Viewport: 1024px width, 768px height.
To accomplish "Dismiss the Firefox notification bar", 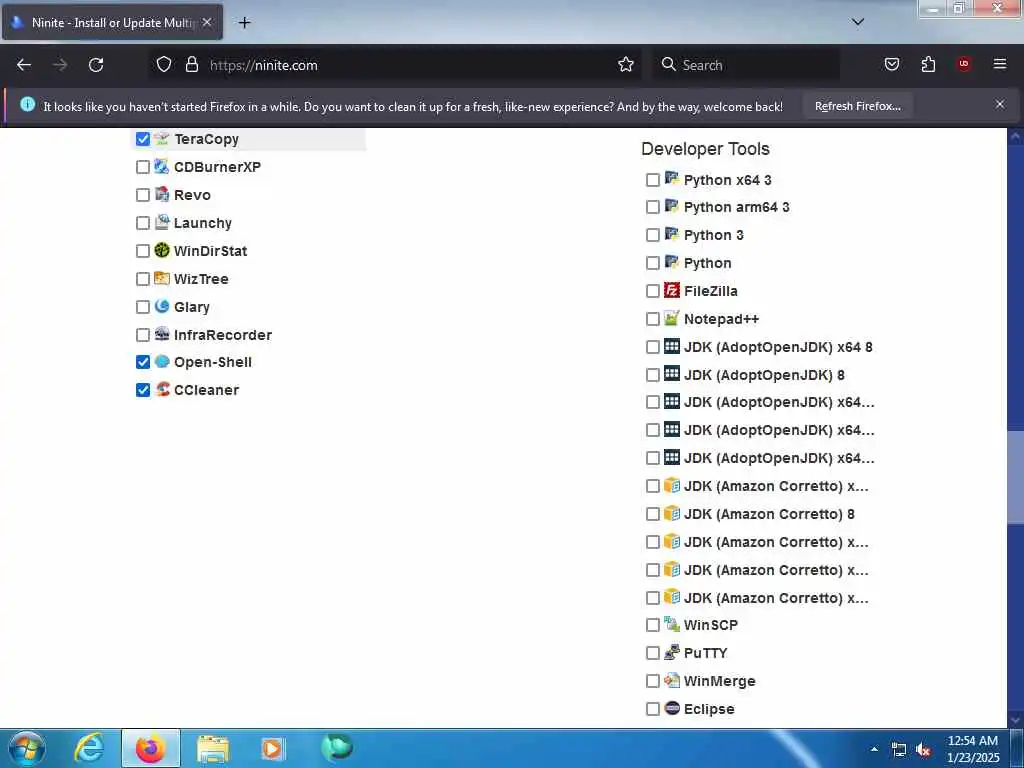I will click(1000, 104).
